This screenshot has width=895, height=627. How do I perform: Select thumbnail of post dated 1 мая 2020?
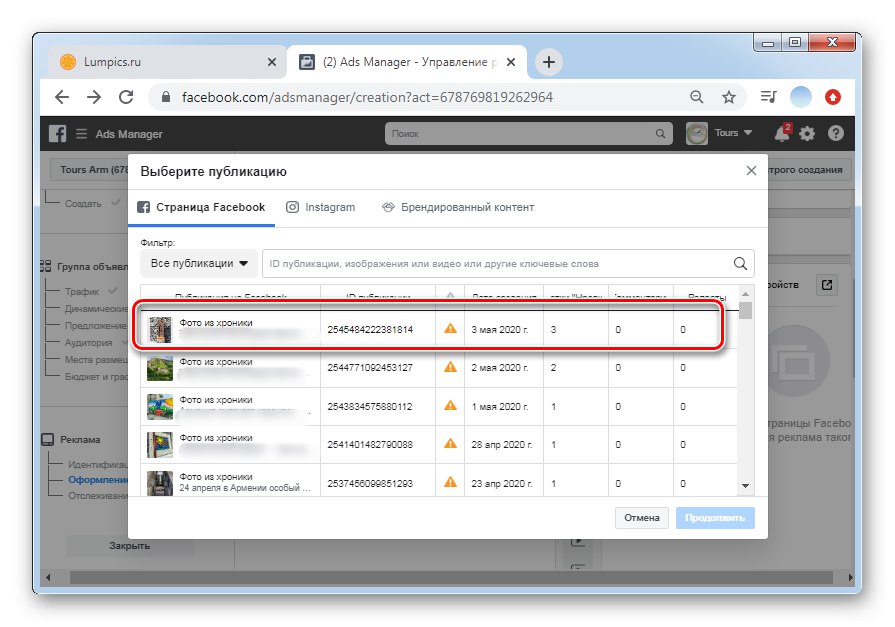pyautogui.click(x=160, y=407)
